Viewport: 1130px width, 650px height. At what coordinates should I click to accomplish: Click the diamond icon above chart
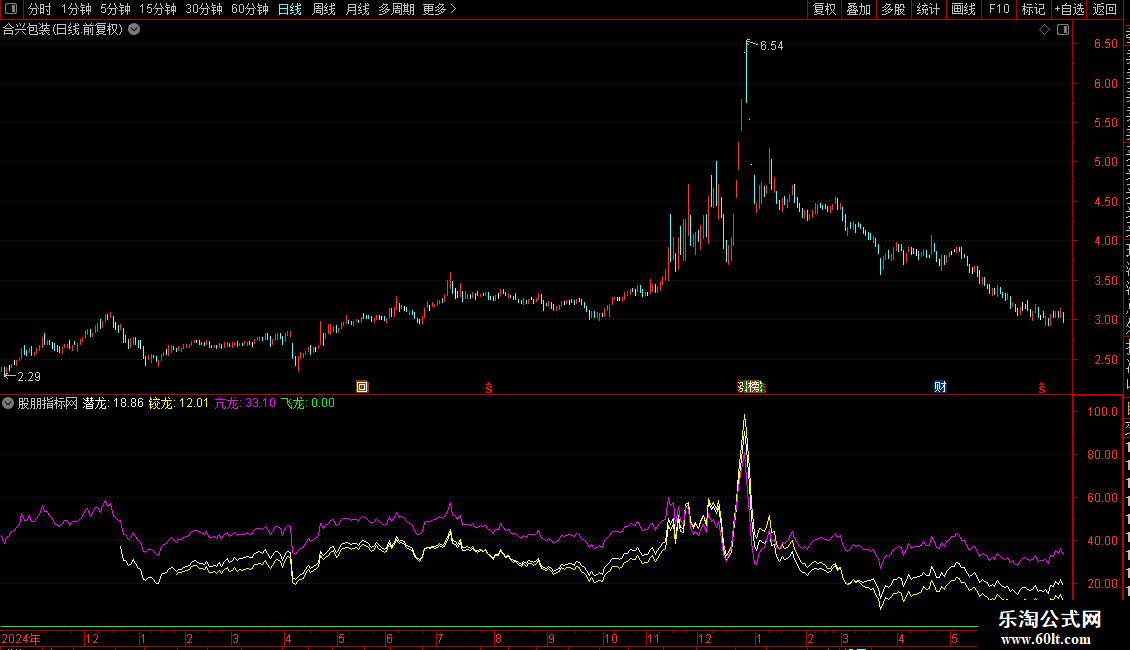pos(1044,30)
